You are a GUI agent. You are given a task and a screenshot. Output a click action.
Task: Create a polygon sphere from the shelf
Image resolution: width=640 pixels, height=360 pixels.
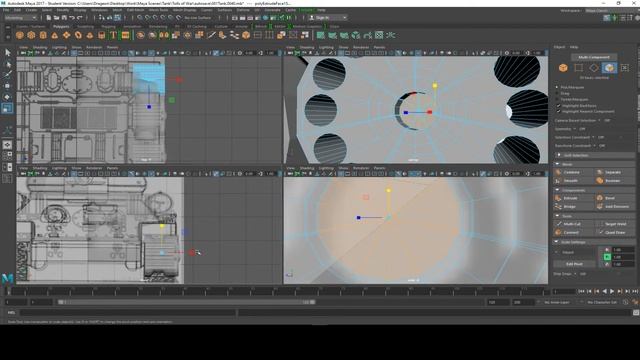[x=20, y=36]
